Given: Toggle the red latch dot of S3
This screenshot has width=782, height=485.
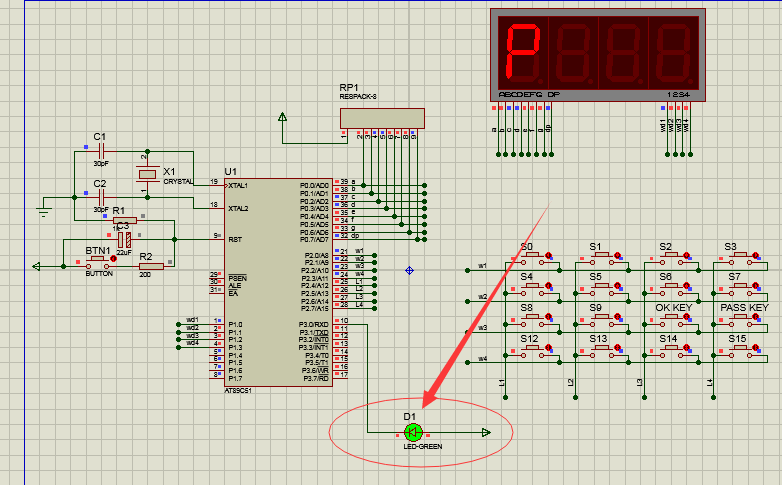Looking at the screenshot, I should tap(755, 255).
